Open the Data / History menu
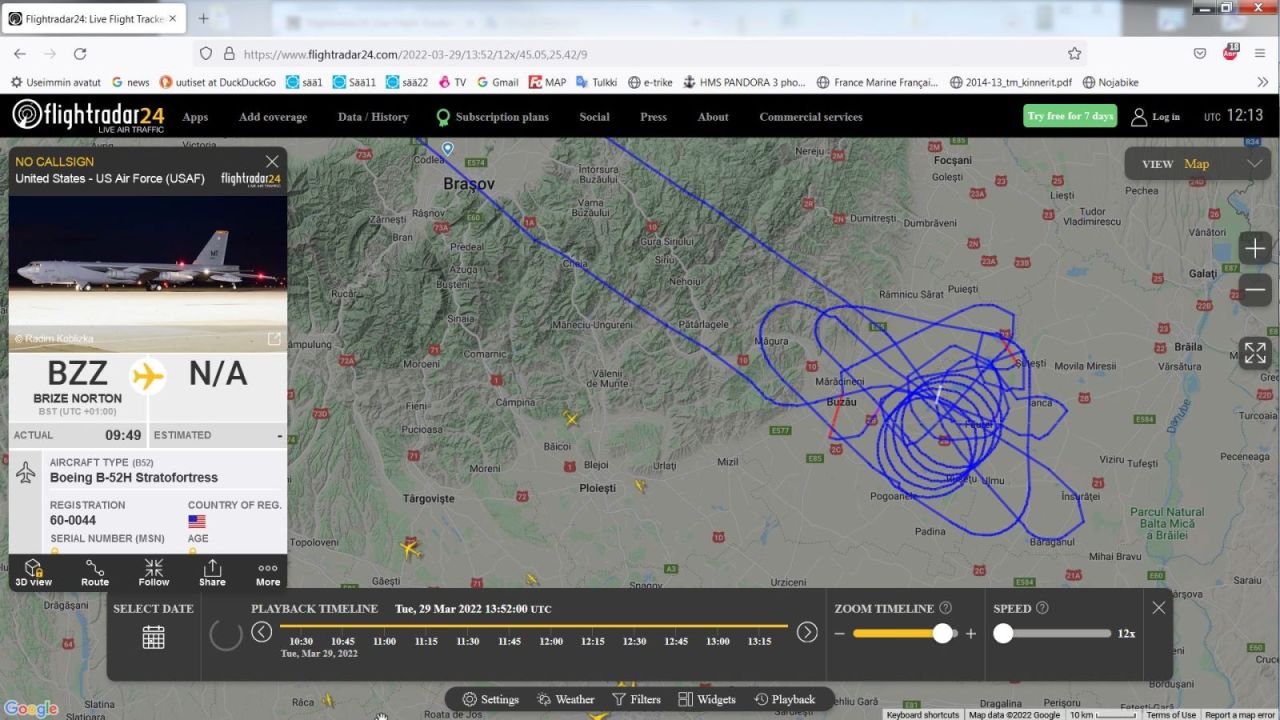Screen dimensions: 1280x720 (x=373, y=117)
